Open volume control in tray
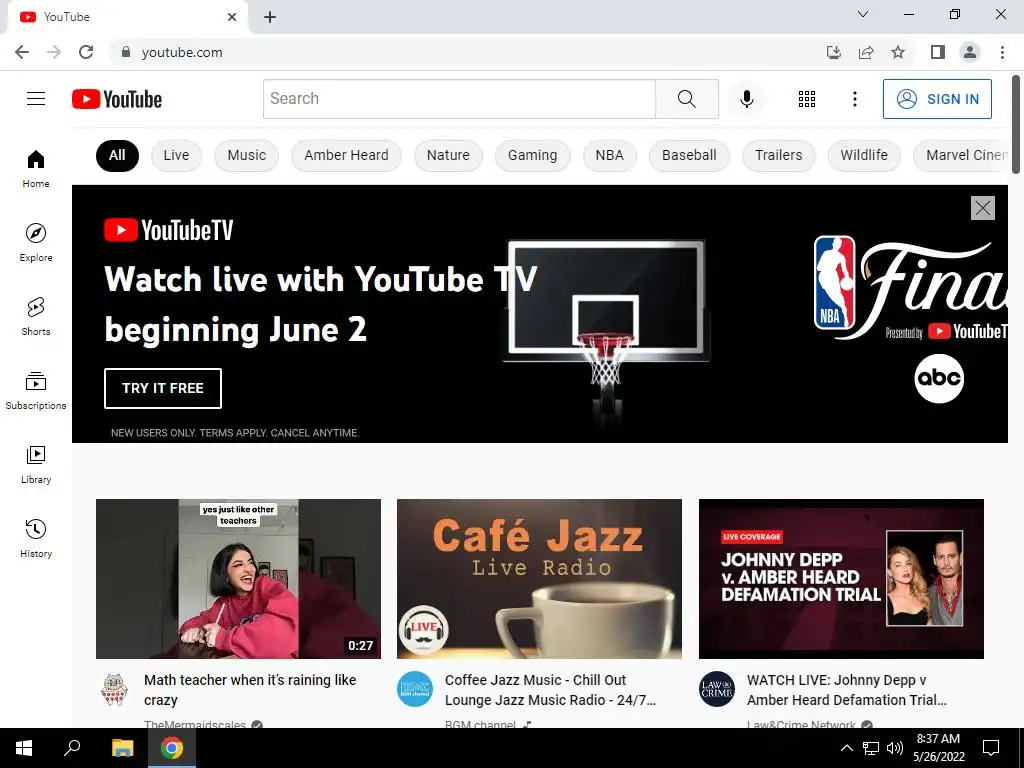1024x768 pixels. pos(895,748)
